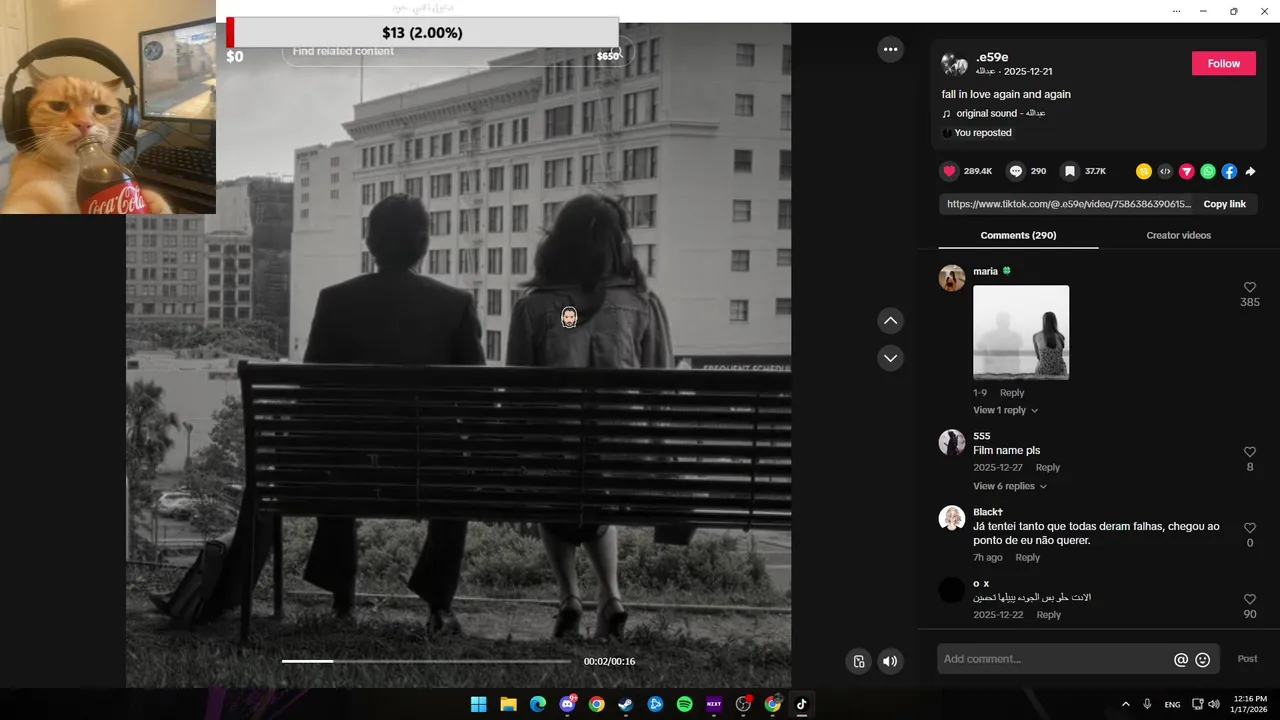Image resolution: width=1280 pixels, height=720 pixels.
Task: Open maria's profile avatar
Action: click(952, 278)
